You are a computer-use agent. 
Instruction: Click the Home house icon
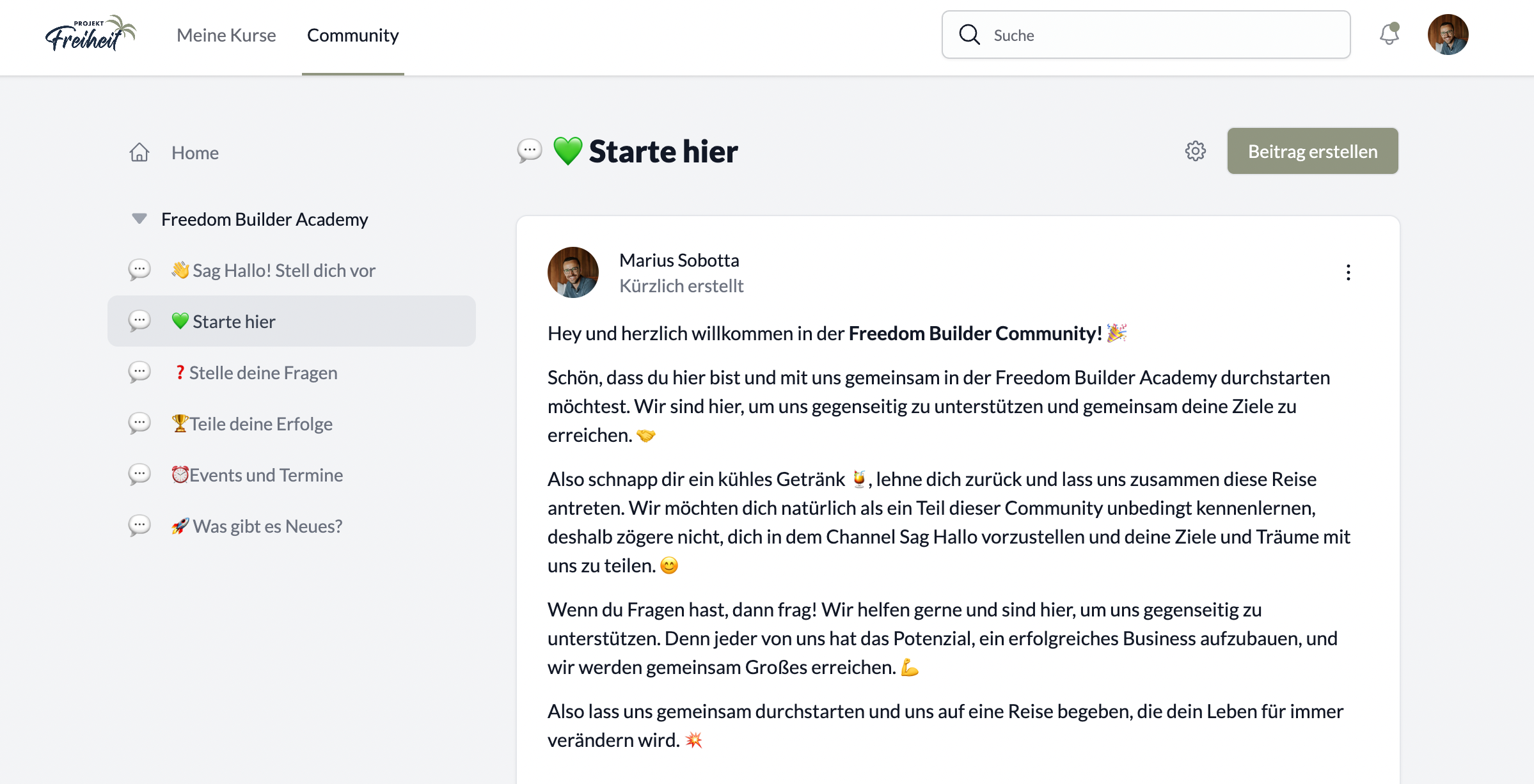pyautogui.click(x=139, y=153)
